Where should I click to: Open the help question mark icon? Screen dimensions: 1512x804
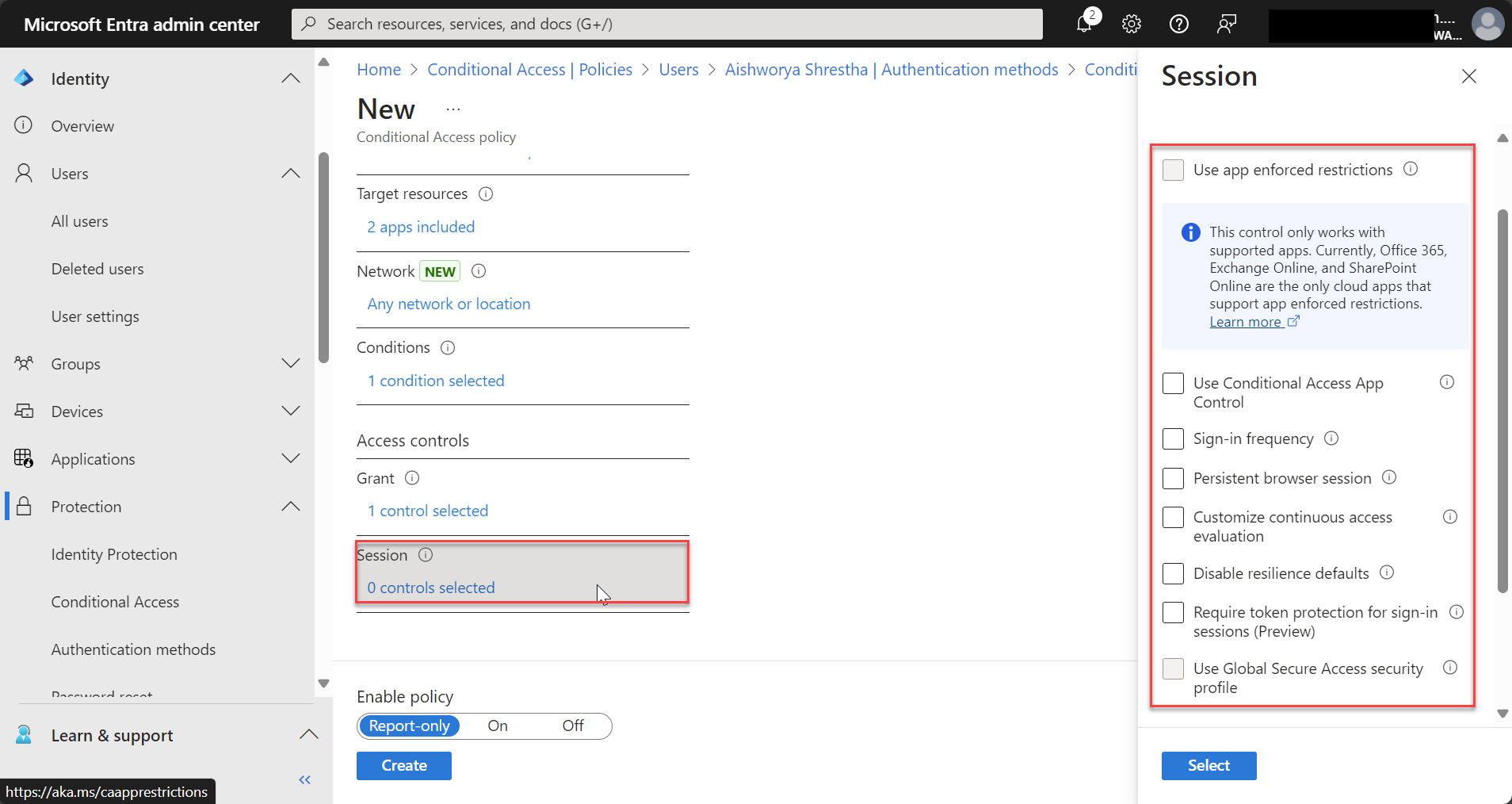pyautogui.click(x=1179, y=24)
